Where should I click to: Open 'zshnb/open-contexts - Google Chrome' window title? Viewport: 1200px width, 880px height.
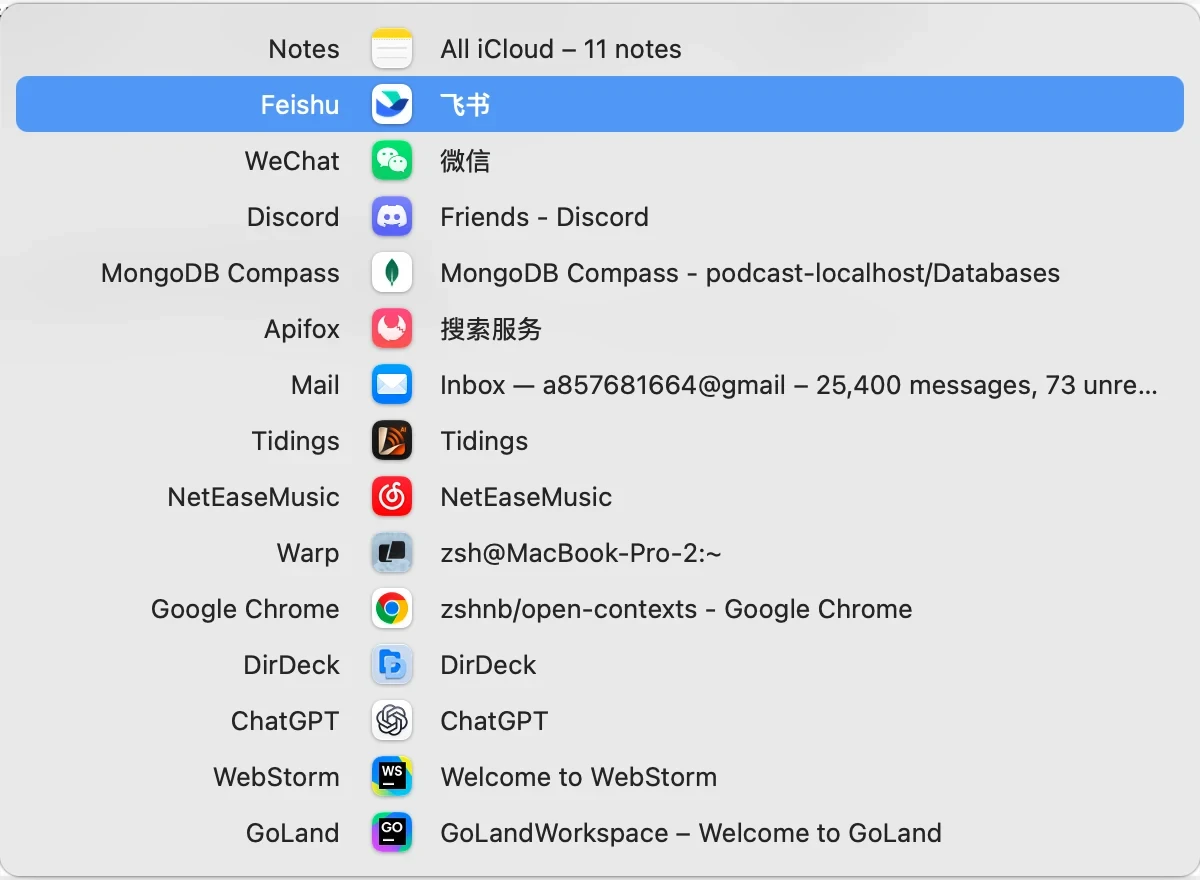676,609
